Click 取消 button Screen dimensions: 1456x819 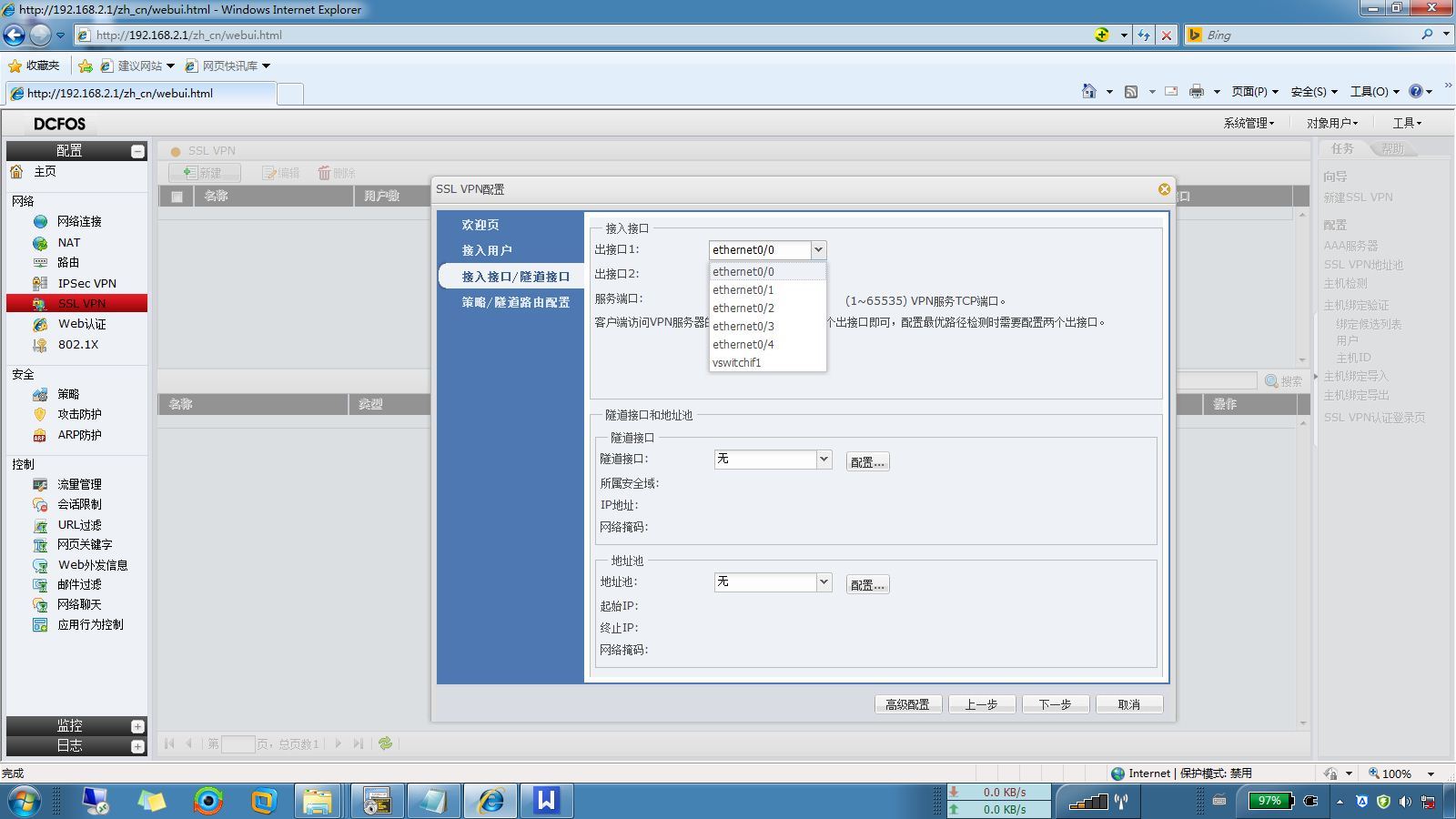1129,704
